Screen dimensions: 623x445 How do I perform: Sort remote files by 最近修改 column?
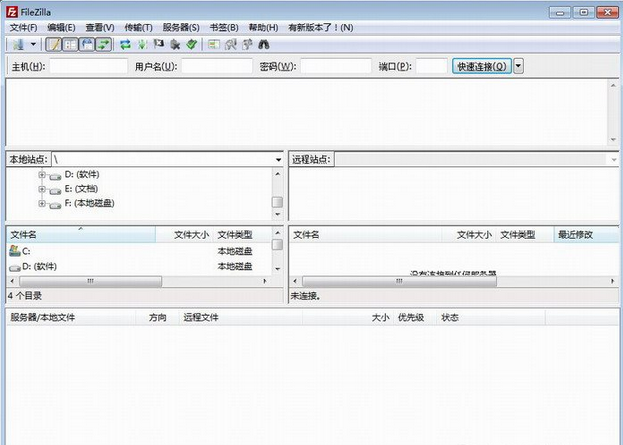pyautogui.click(x=586, y=235)
